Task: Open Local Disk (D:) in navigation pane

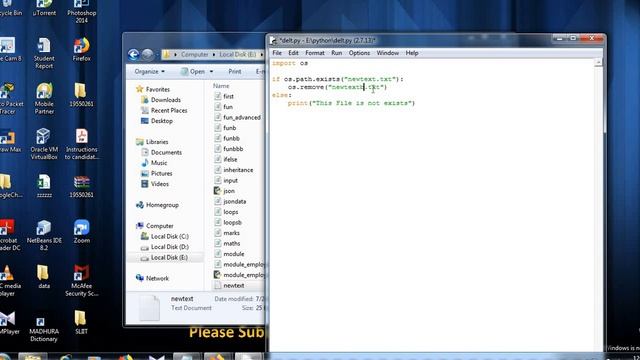Action: click(165, 247)
